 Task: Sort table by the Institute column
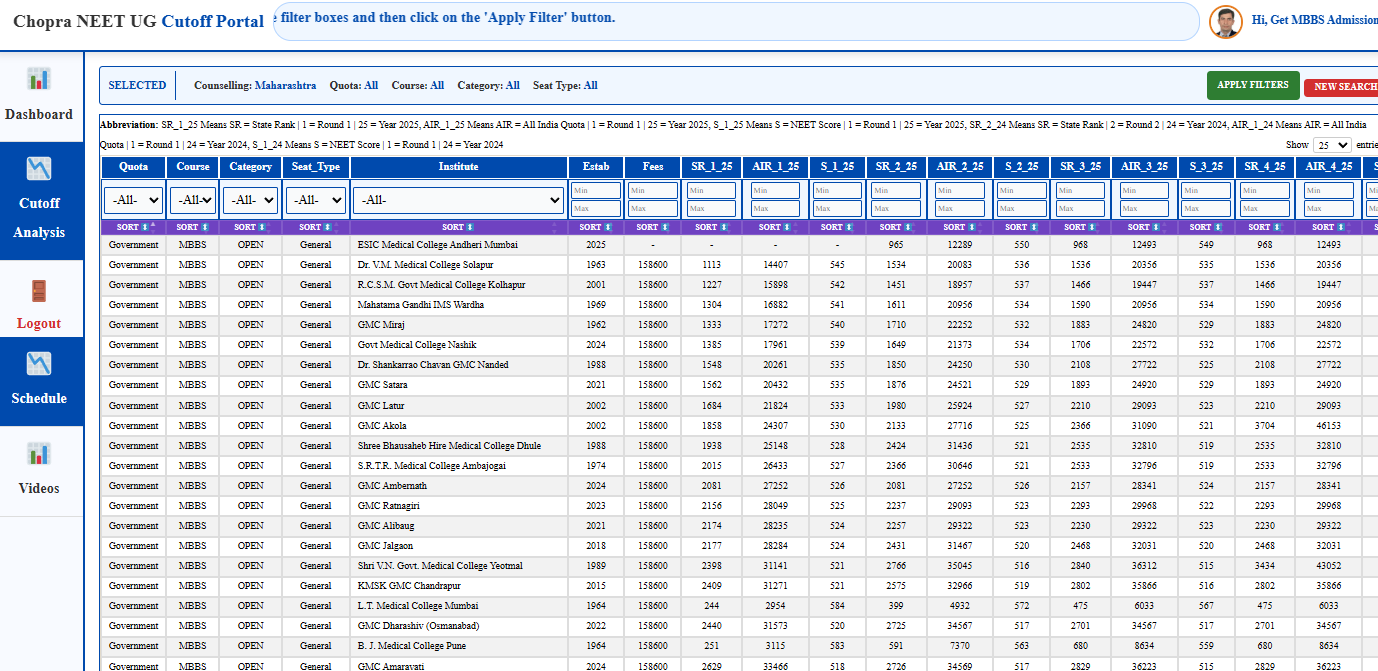[458, 228]
